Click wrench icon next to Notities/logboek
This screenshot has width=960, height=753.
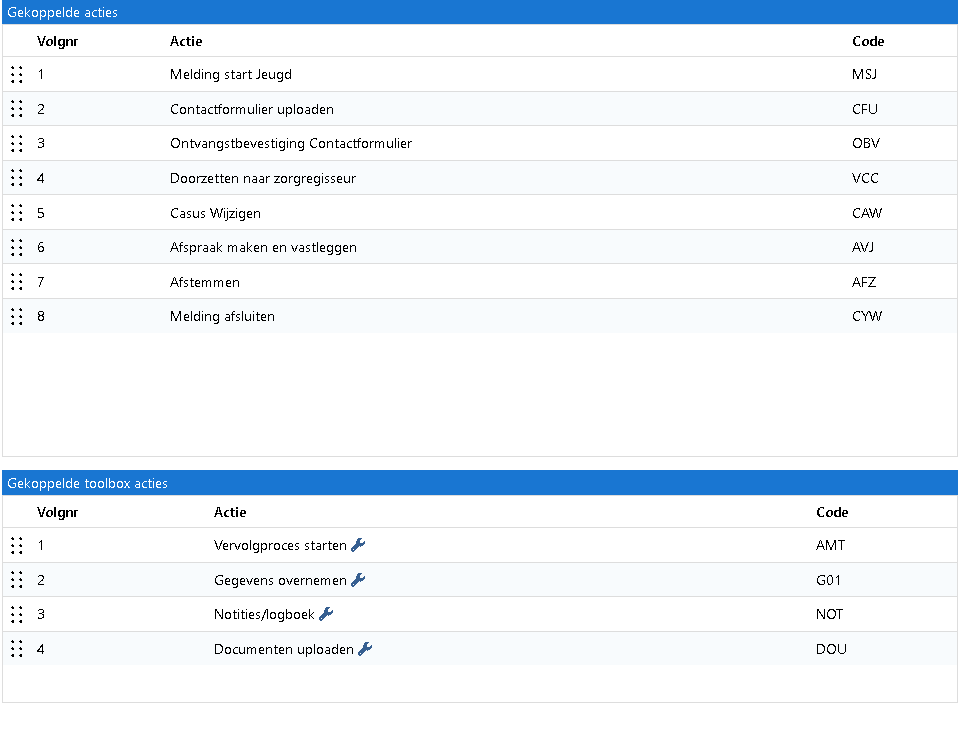coord(326,614)
